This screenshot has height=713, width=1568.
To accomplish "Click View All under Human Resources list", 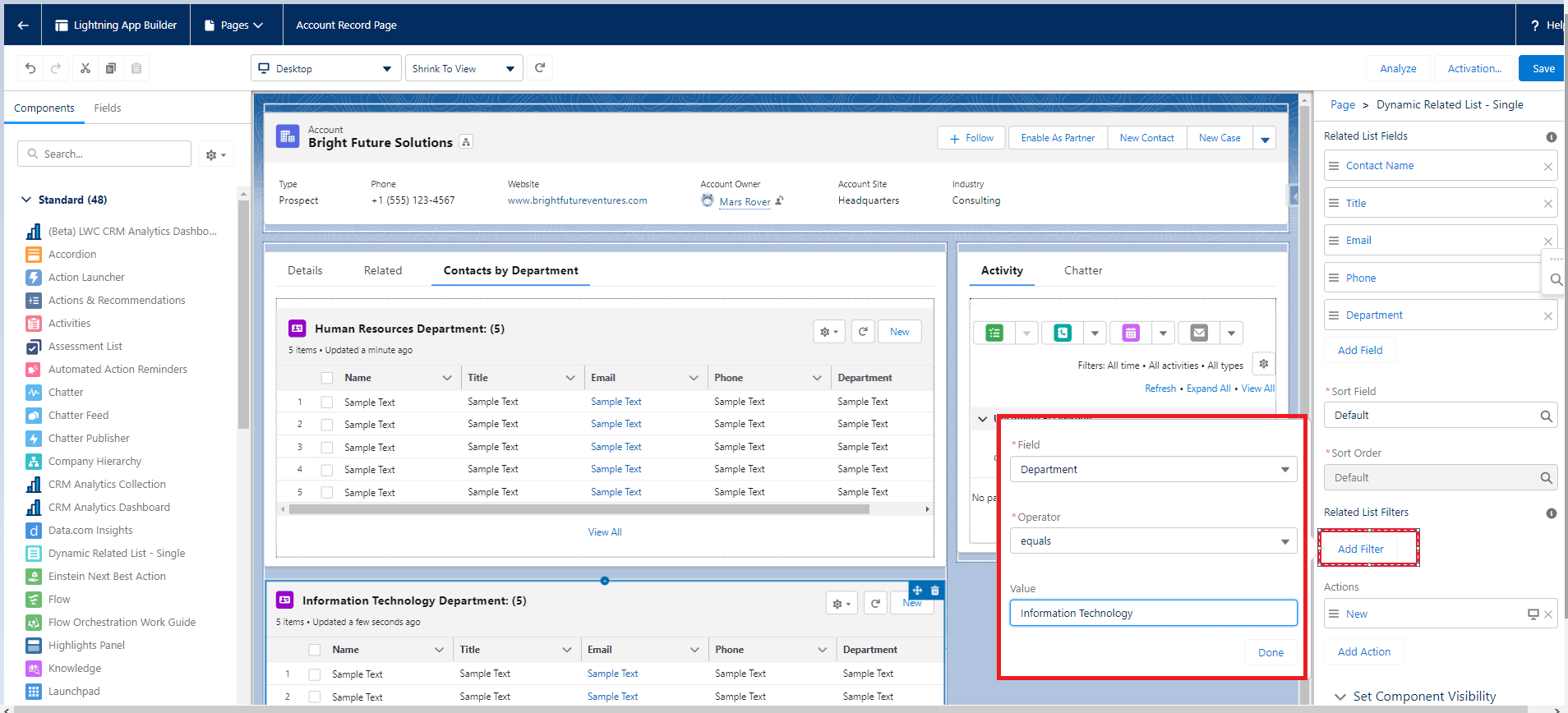I will [x=605, y=532].
